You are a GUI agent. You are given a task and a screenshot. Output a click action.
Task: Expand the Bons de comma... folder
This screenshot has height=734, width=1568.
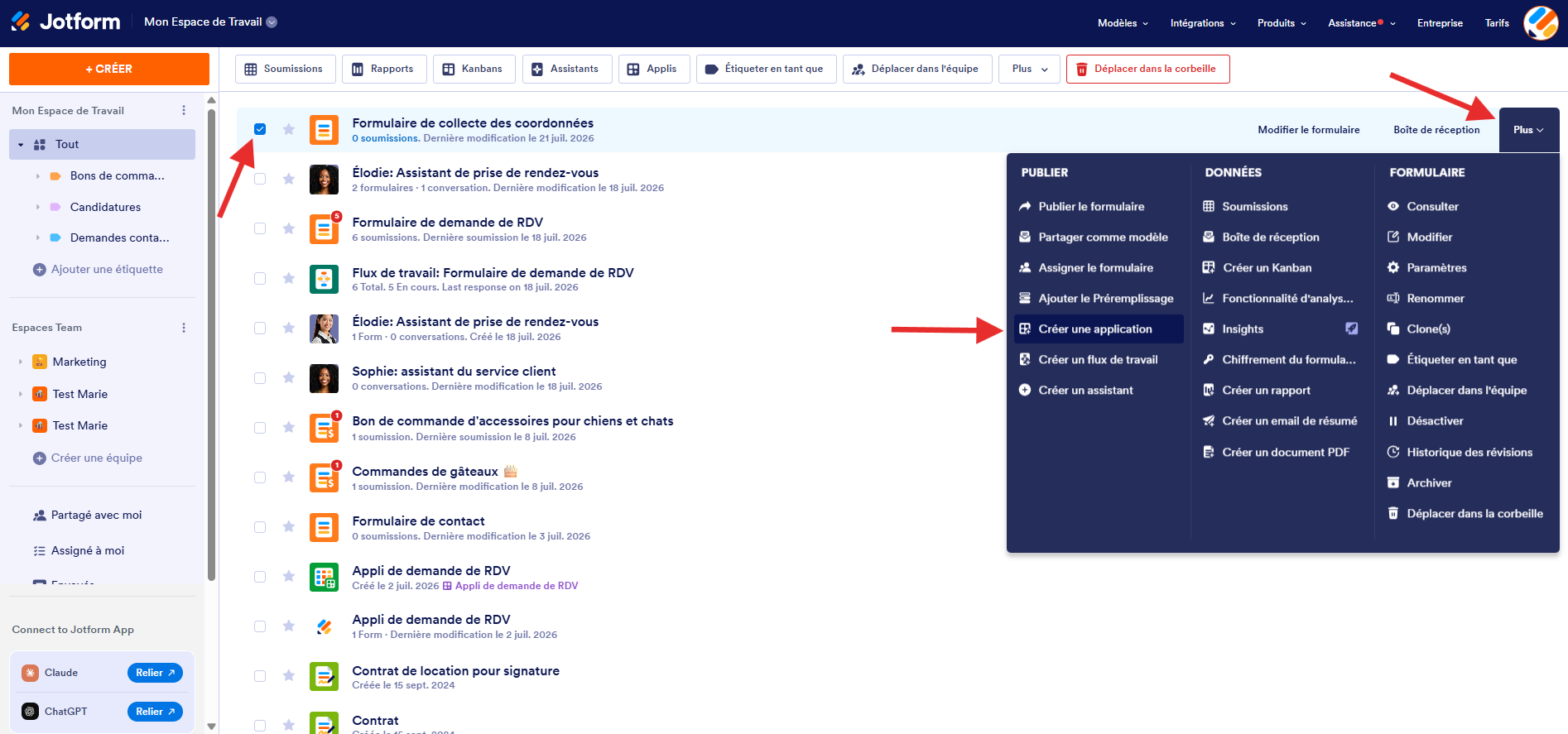coord(38,176)
